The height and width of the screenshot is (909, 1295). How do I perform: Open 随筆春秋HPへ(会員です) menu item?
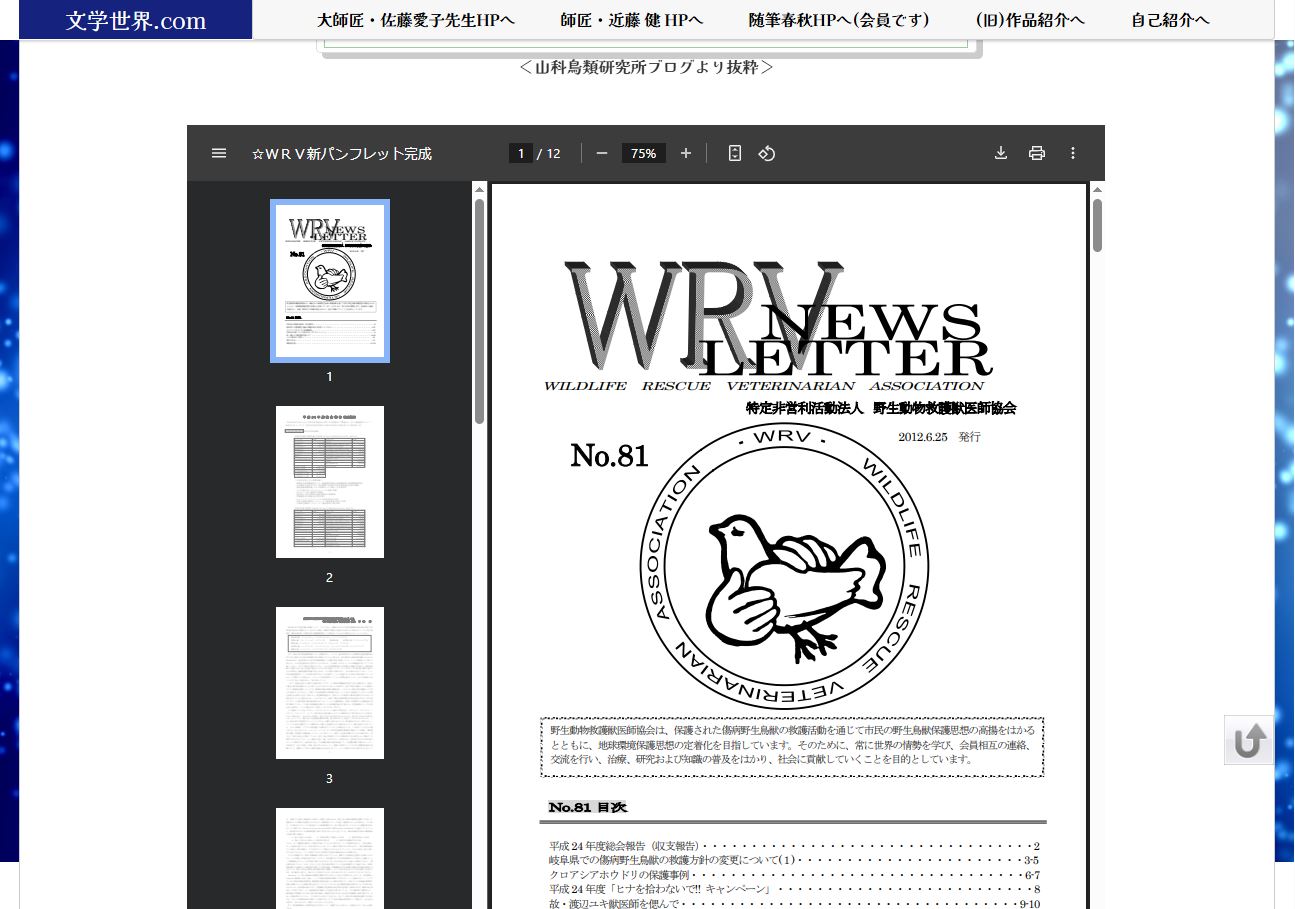839,20
